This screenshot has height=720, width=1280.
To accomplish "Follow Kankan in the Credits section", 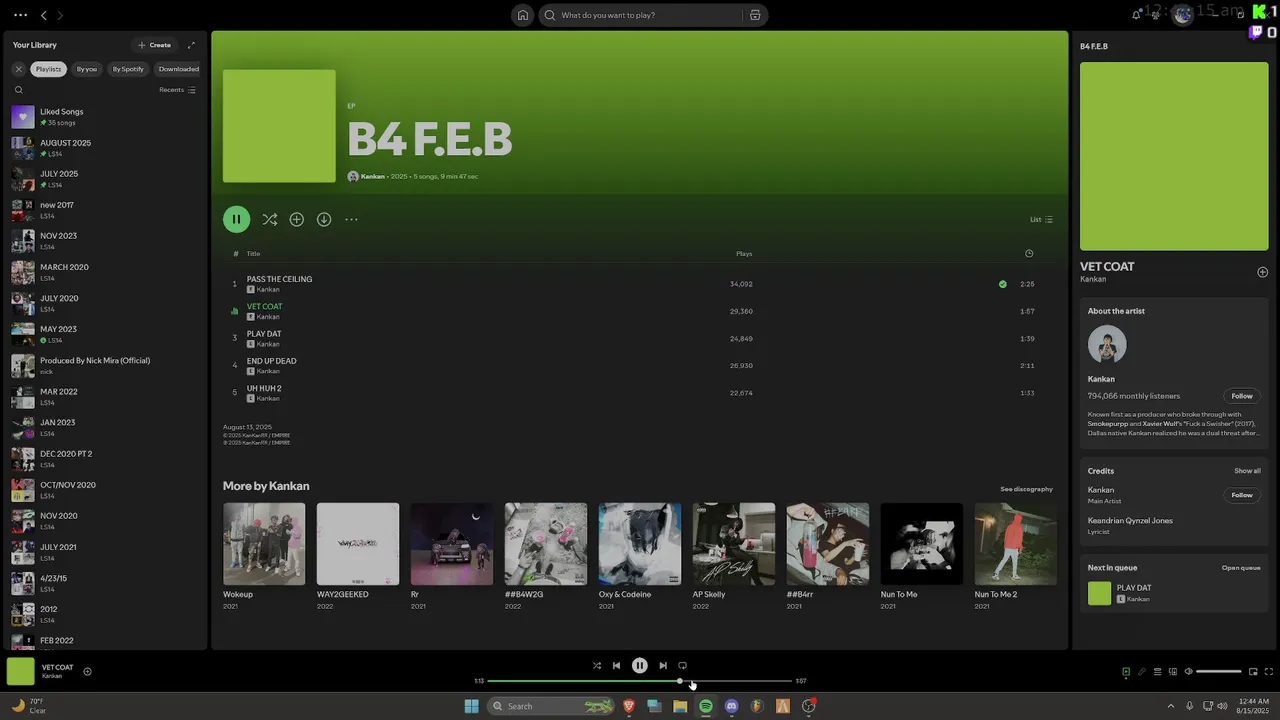I will click(x=1242, y=495).
